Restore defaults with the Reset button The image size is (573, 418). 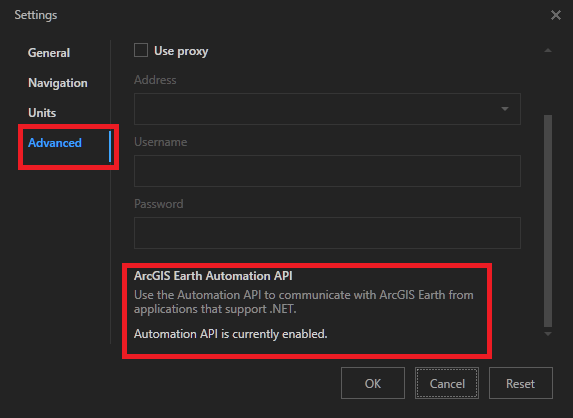tap(521, 383)
